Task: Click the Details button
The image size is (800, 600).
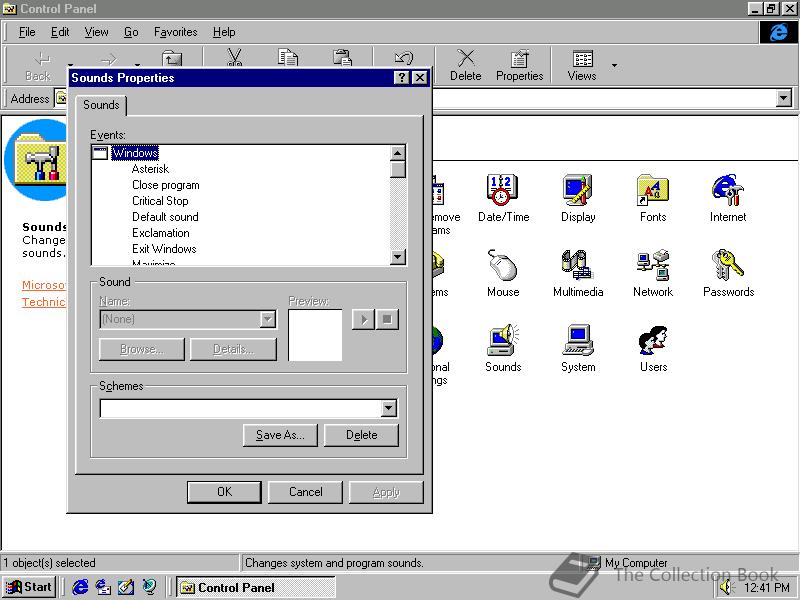Action: [x=233, y=349]
